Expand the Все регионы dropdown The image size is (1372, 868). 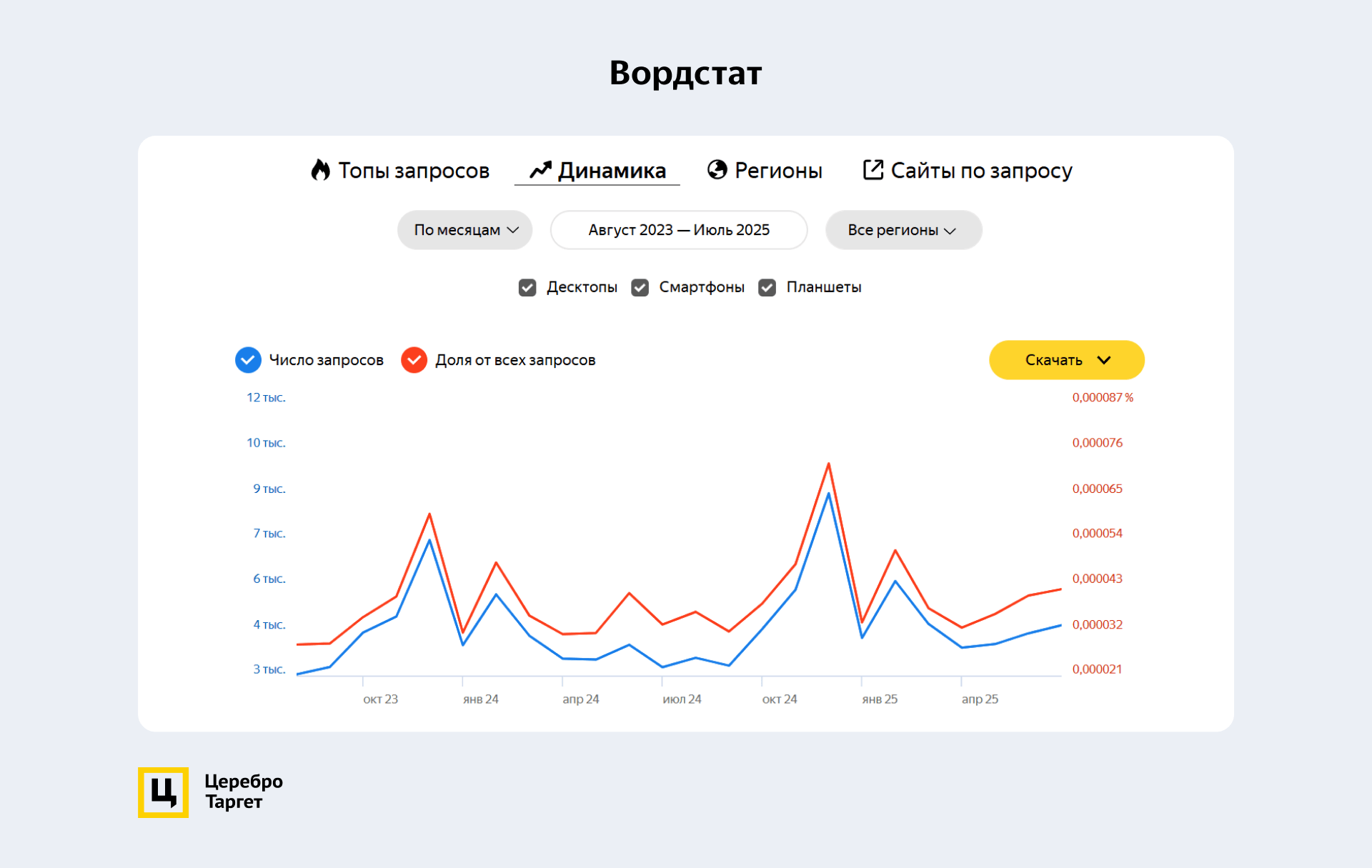click(903, 230)
